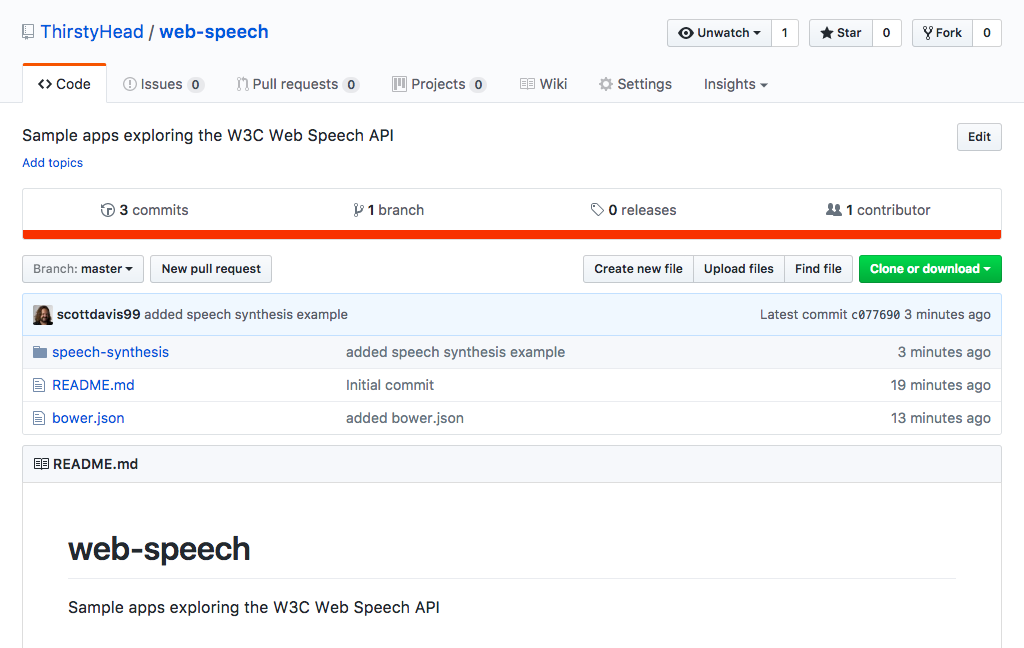Click the repository description under the tabs
The image size is (1024, 648).
(x=208, y=135)
